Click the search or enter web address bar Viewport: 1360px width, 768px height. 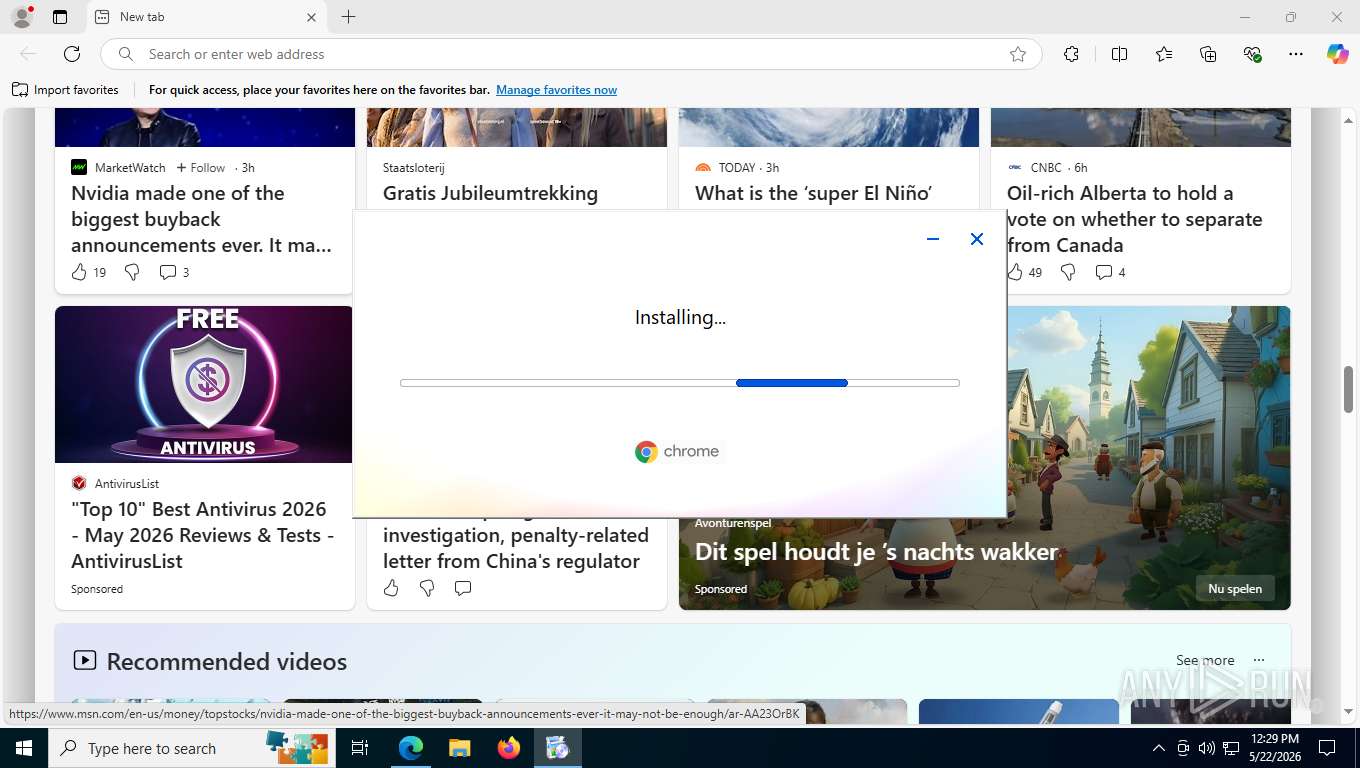pyautogui.click(x=570, y=54)
